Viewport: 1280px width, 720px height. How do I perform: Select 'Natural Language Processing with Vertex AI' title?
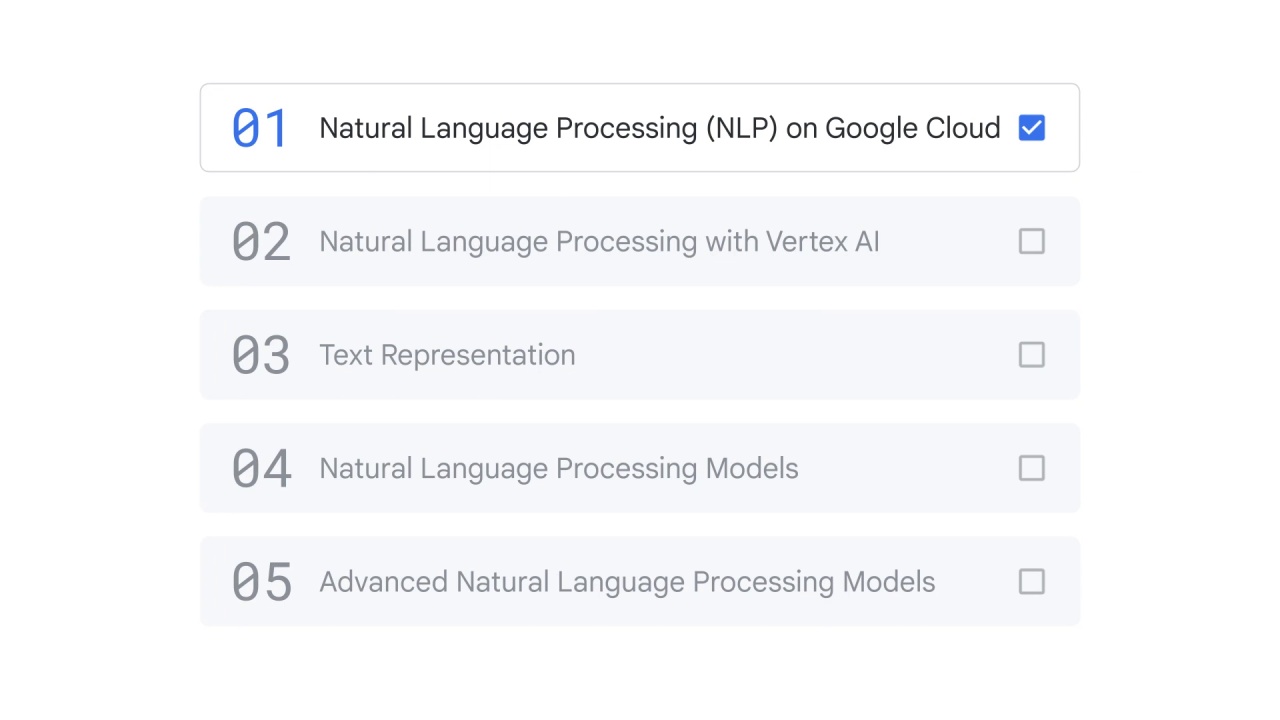[599, 242]
